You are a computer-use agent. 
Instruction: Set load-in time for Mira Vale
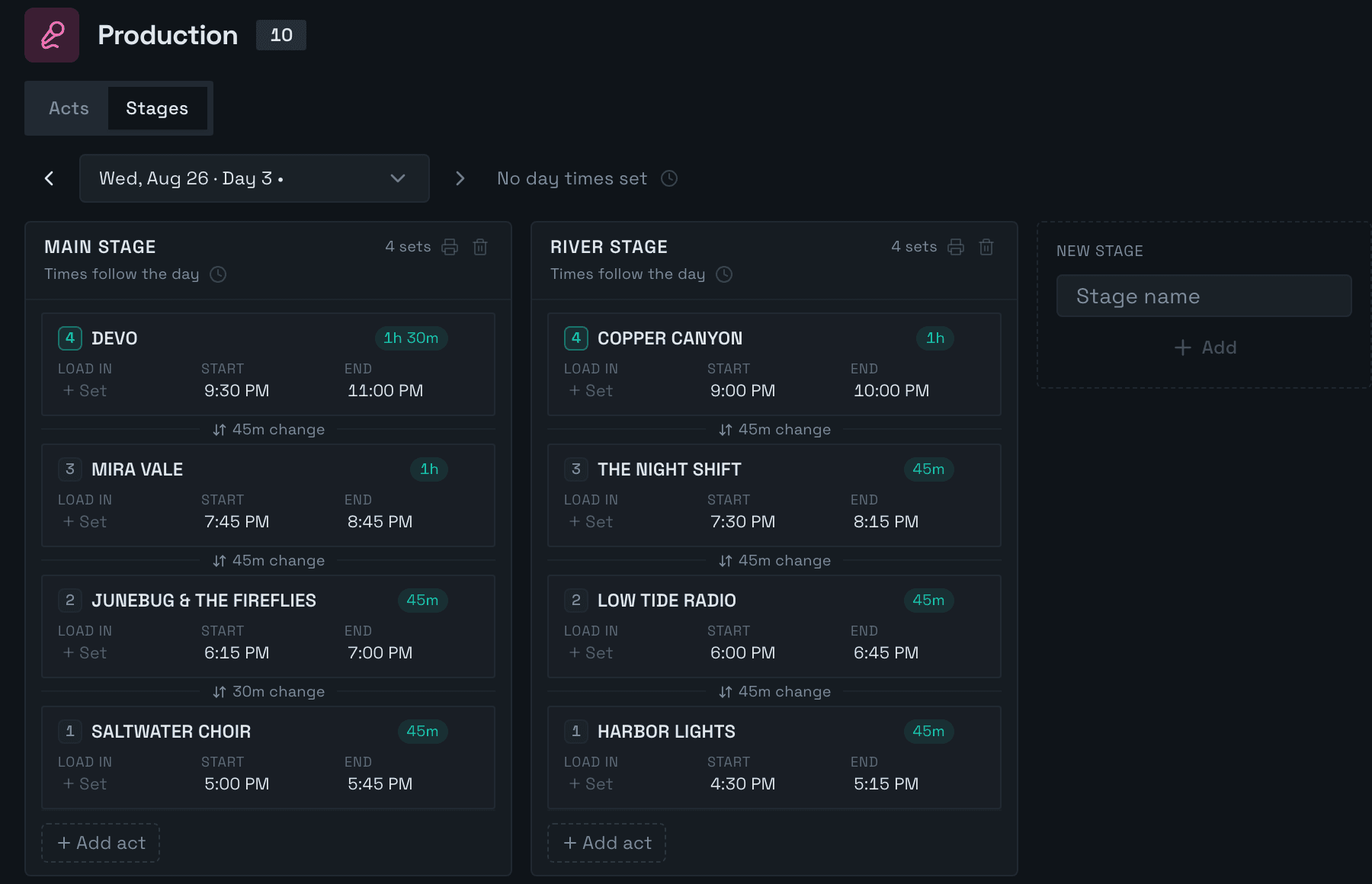(x=85, y=522)
